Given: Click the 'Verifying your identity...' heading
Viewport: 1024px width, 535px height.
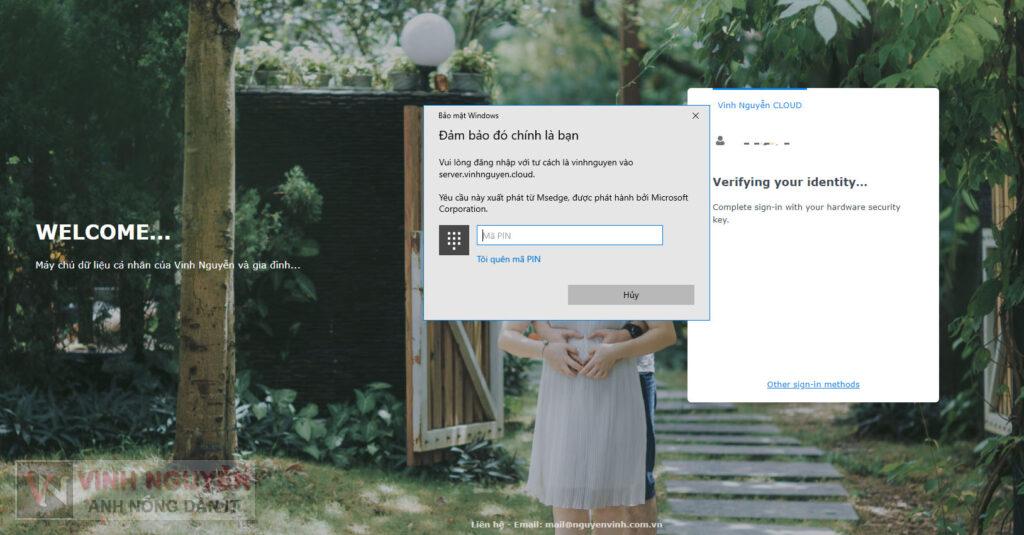Looking at the screenshot, I should pos(789,182).
